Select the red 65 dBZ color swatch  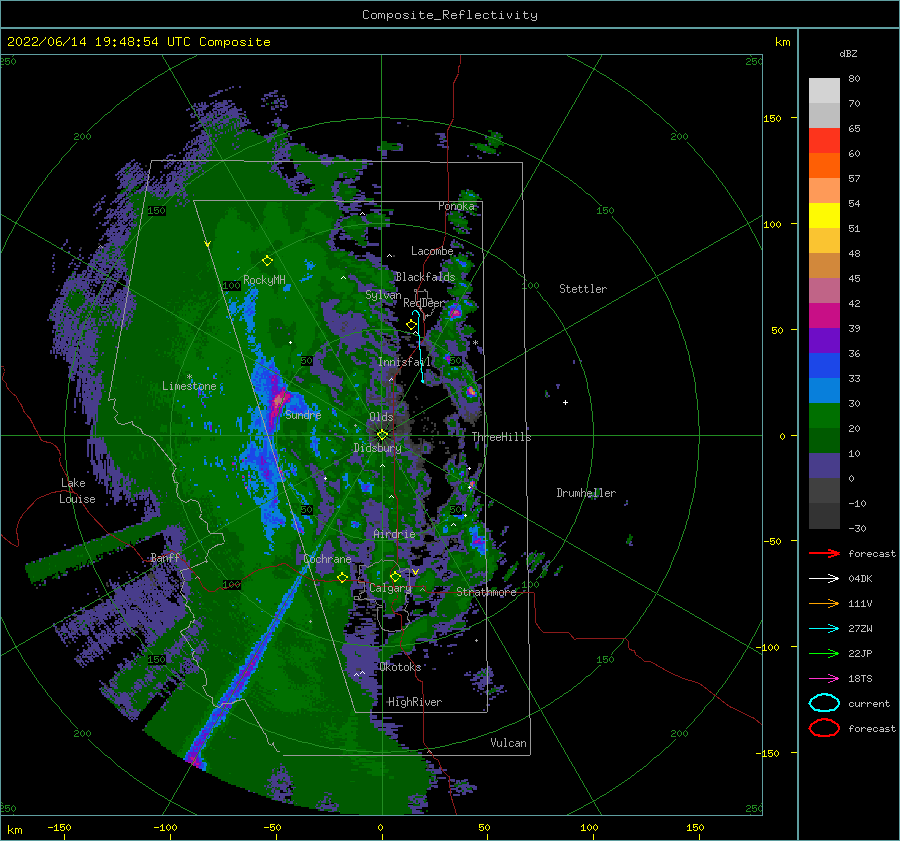coord(824,140)
